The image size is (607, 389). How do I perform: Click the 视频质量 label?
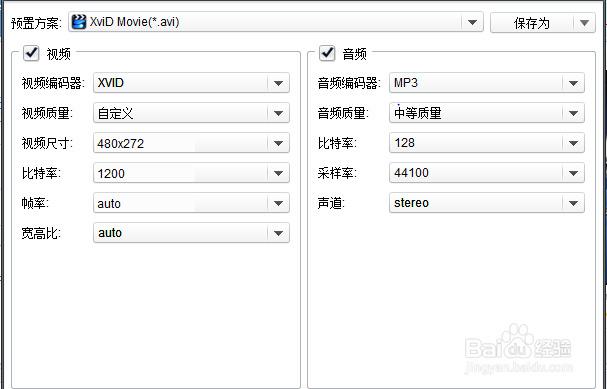pos(47,113)
